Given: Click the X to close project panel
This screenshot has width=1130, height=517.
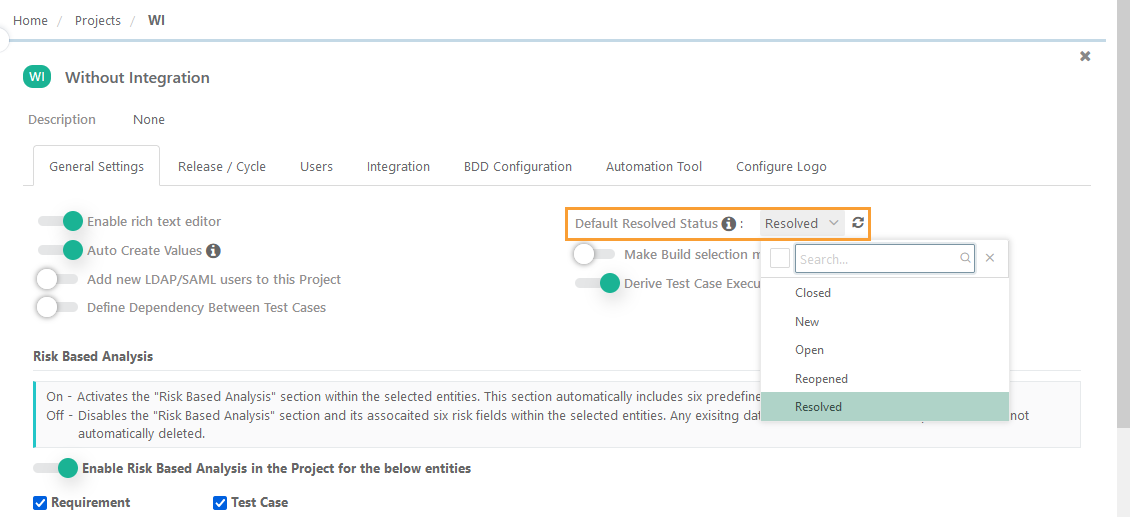Looking at the screenshot, I should pyautogui.click(x=1085, y=57).
